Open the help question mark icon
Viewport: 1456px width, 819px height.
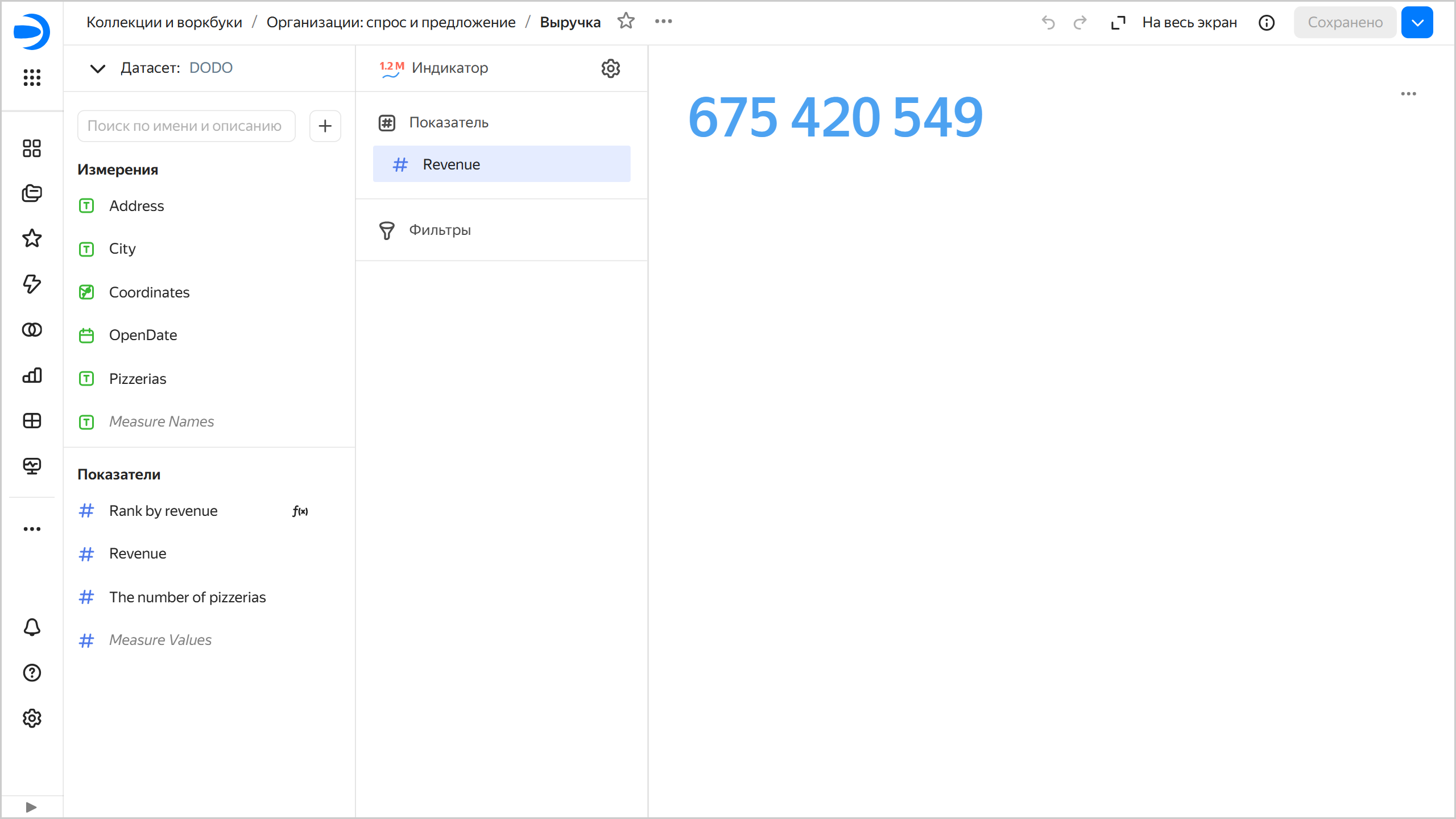[x=32, y=673]
